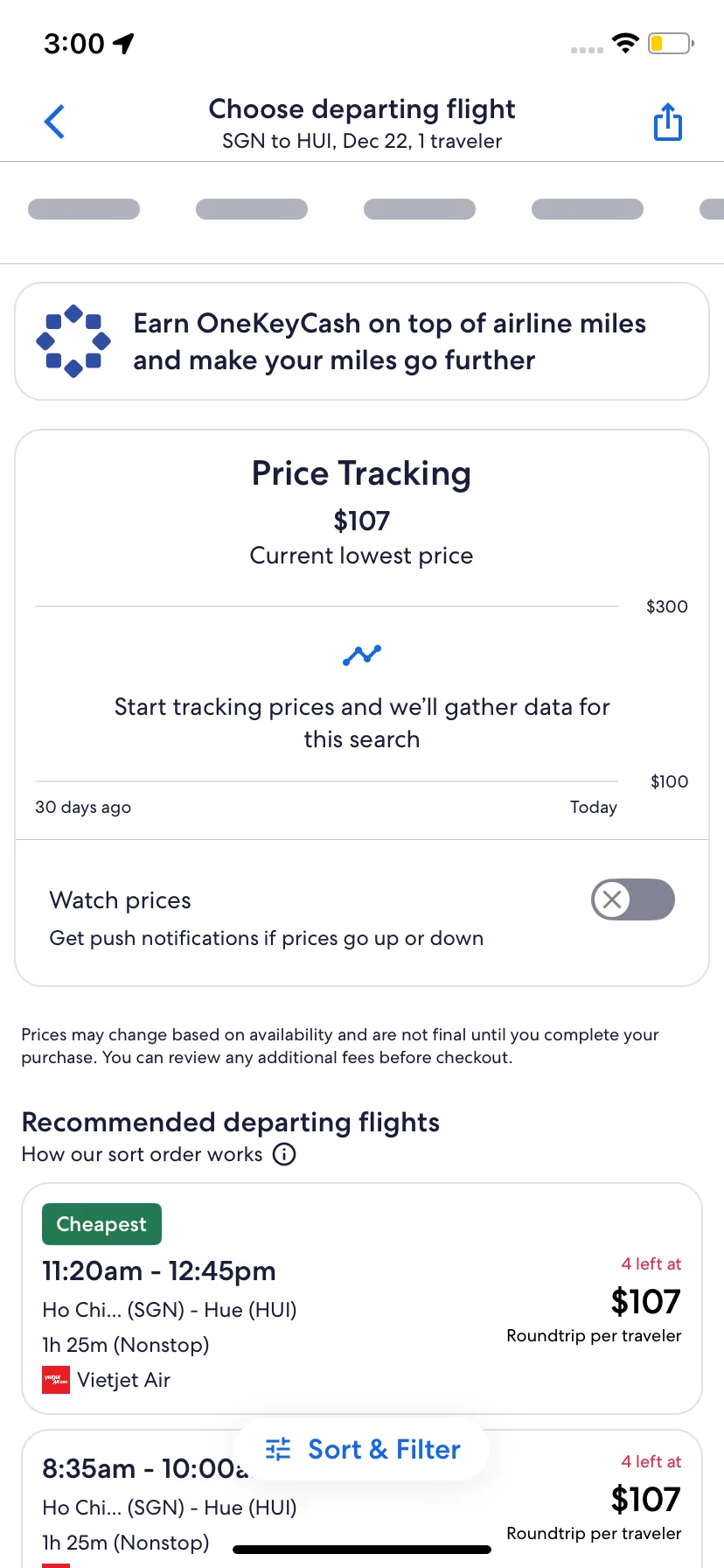Tap the OneKeyCash logo icon
Viewport: 724px width, 1568px height.
(73, 341)
